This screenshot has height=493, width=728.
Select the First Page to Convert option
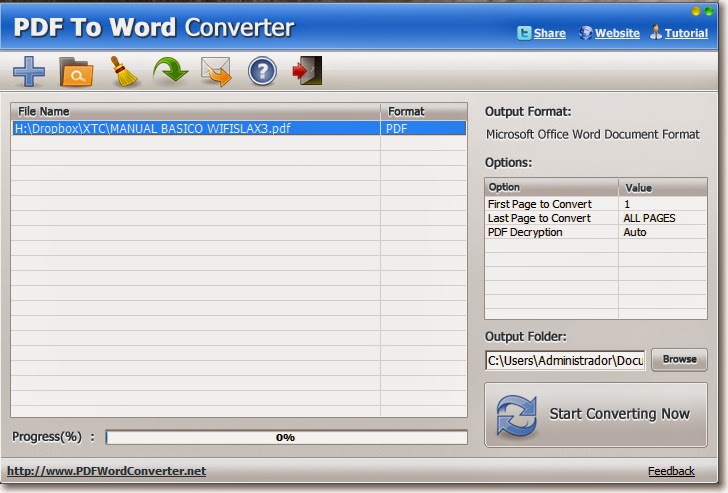pos(540,204)
